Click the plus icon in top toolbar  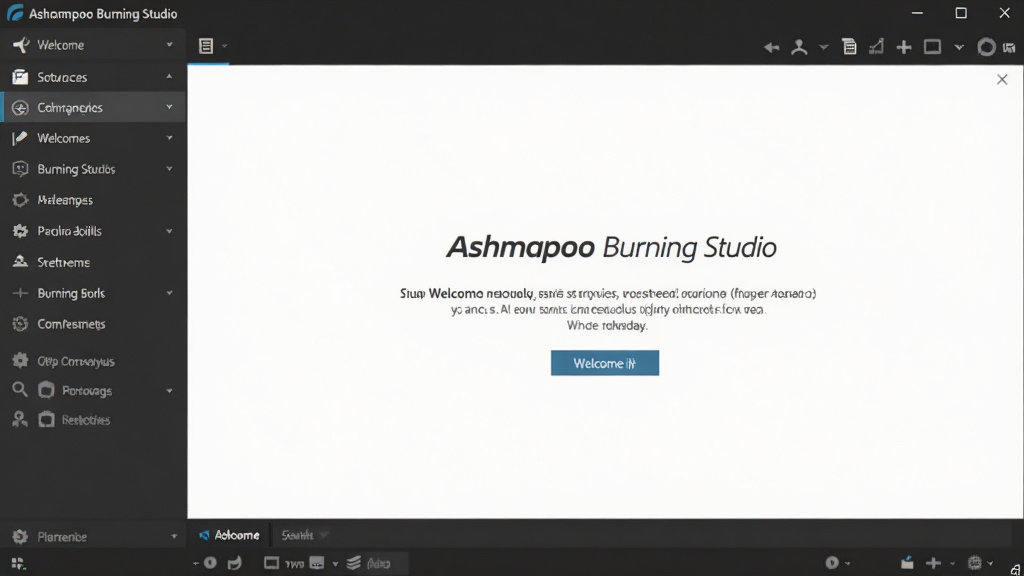904,47
